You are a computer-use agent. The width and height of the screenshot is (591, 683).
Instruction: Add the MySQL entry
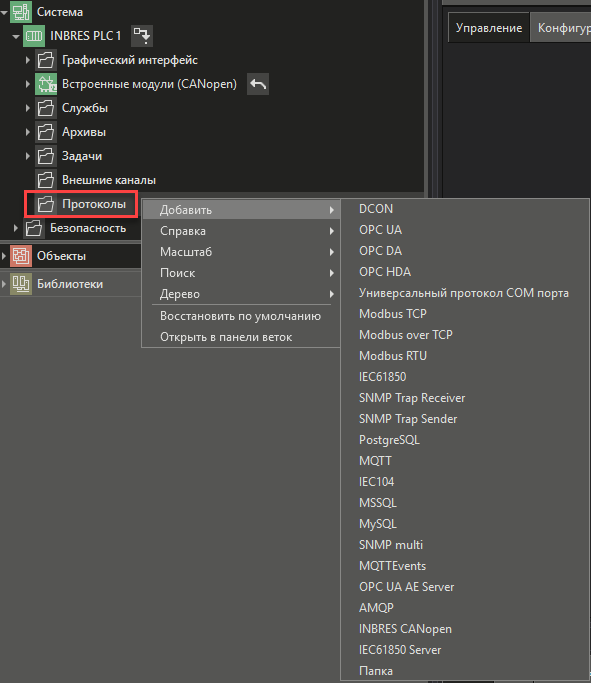click(465, 524)
